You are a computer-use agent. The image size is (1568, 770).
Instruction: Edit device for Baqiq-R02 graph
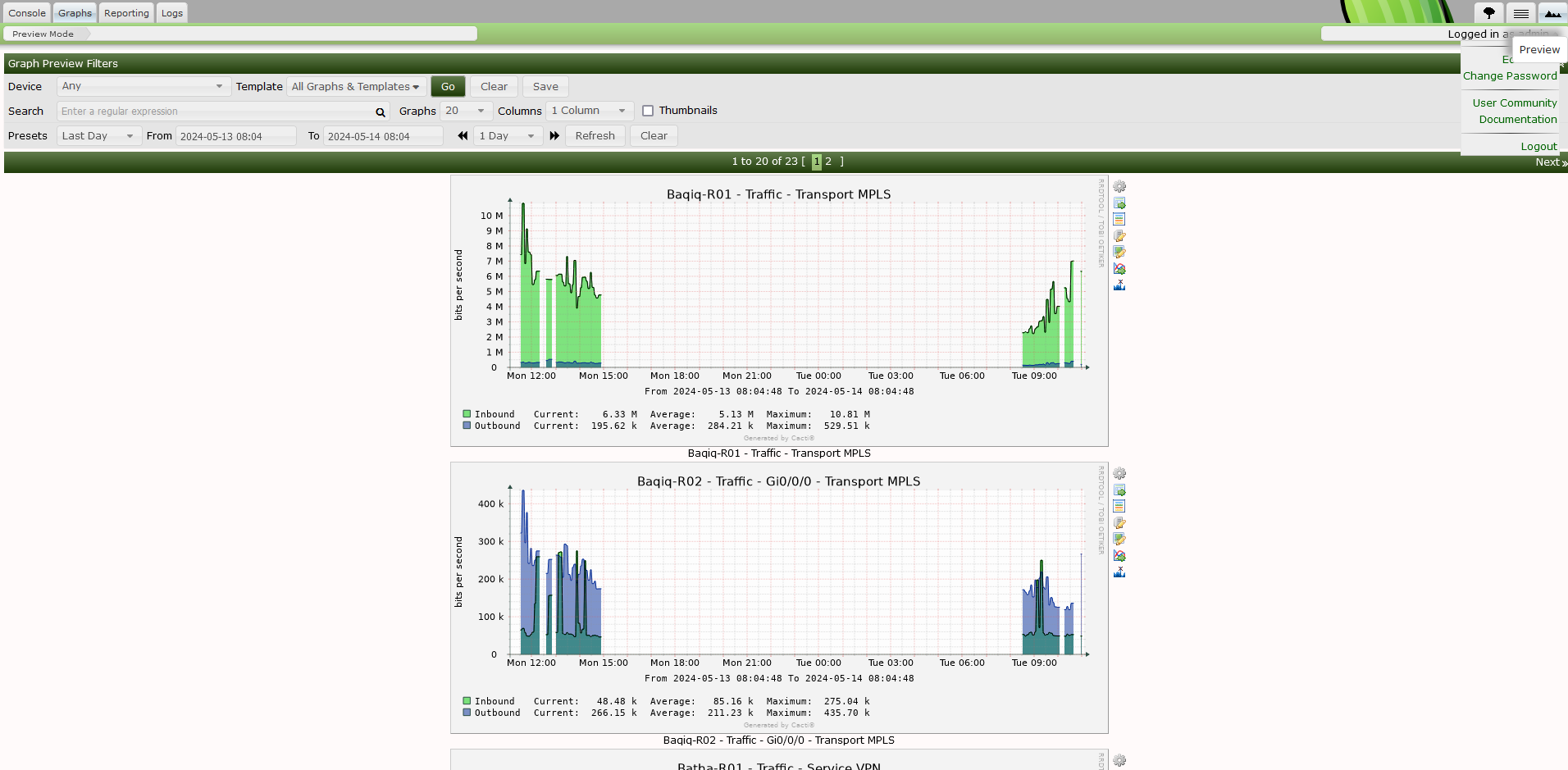tap(1119, 523)
